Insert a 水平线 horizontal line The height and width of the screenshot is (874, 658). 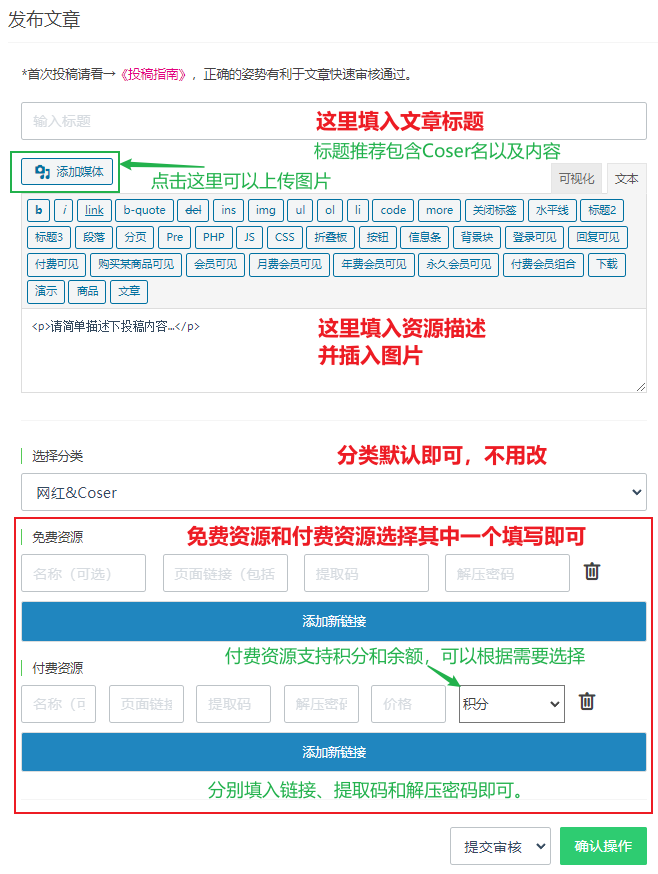551,210
